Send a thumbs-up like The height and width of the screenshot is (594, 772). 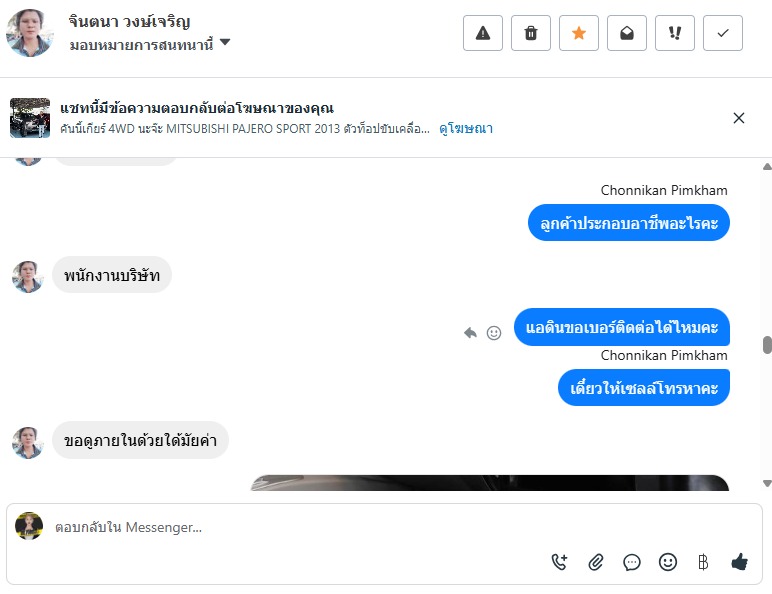740,561
